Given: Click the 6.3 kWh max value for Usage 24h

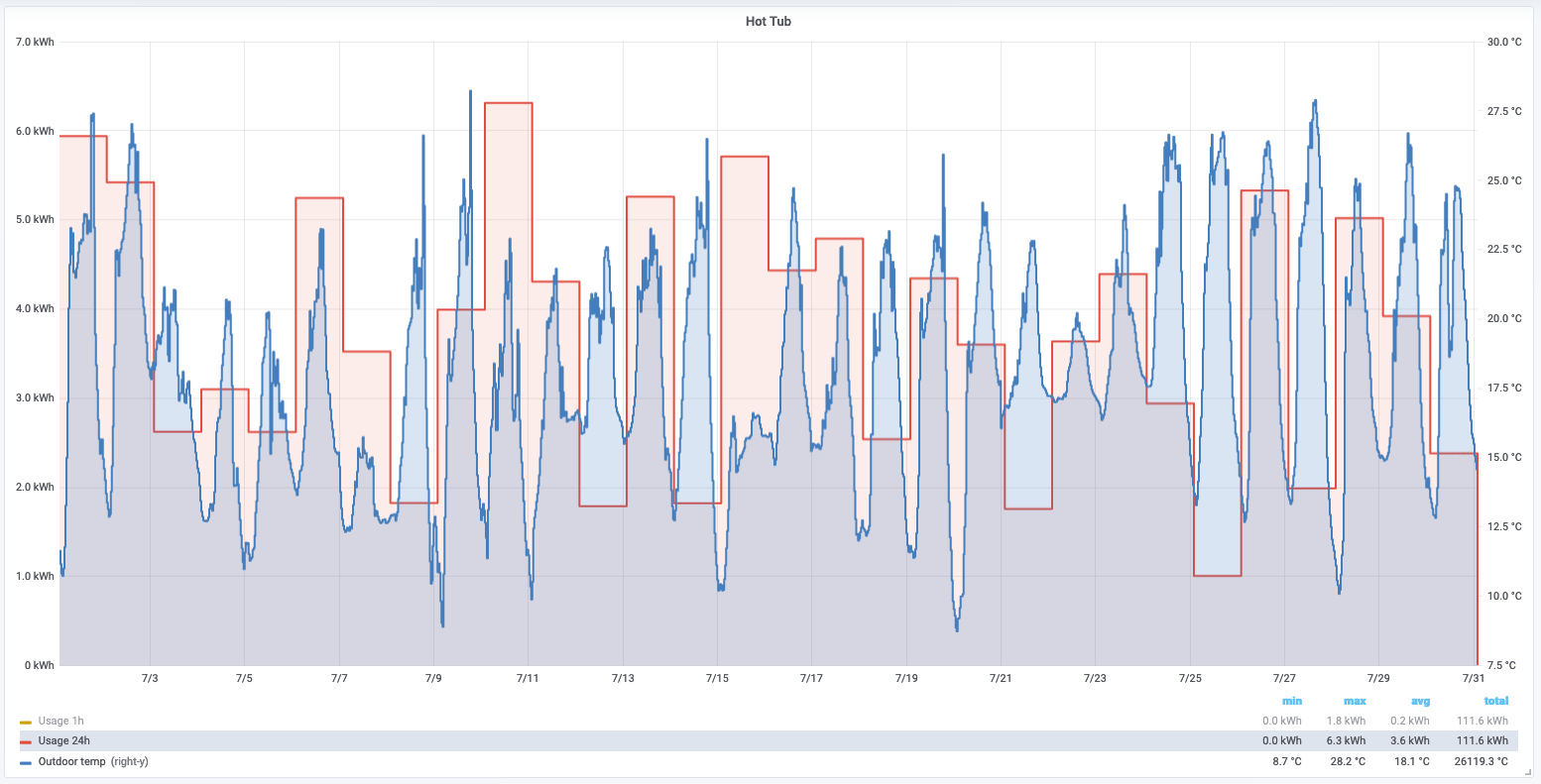Looking at the screenshot, I should click(x=1347, y=740).
